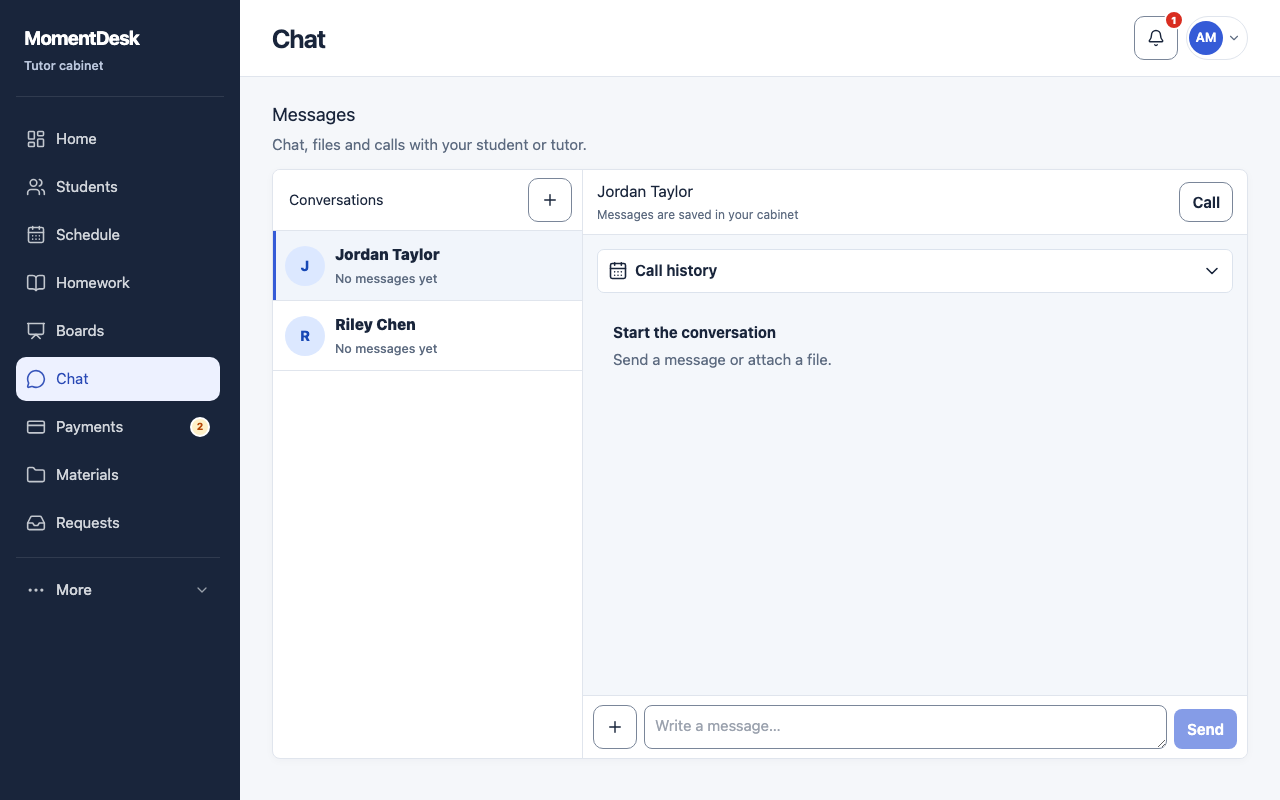The image size is (1280, 800).
Task: Focus the Write a message field
Action: 905,727
